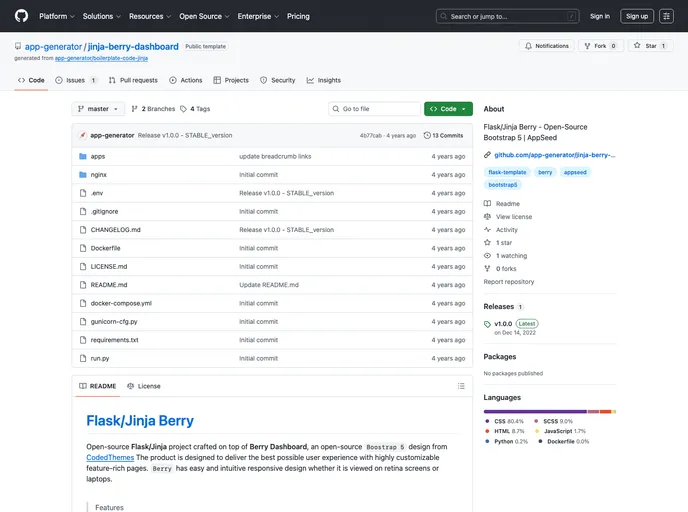Expand the Enterprise menu
This screenshot has height=512, width=688.
click(258, 16)
